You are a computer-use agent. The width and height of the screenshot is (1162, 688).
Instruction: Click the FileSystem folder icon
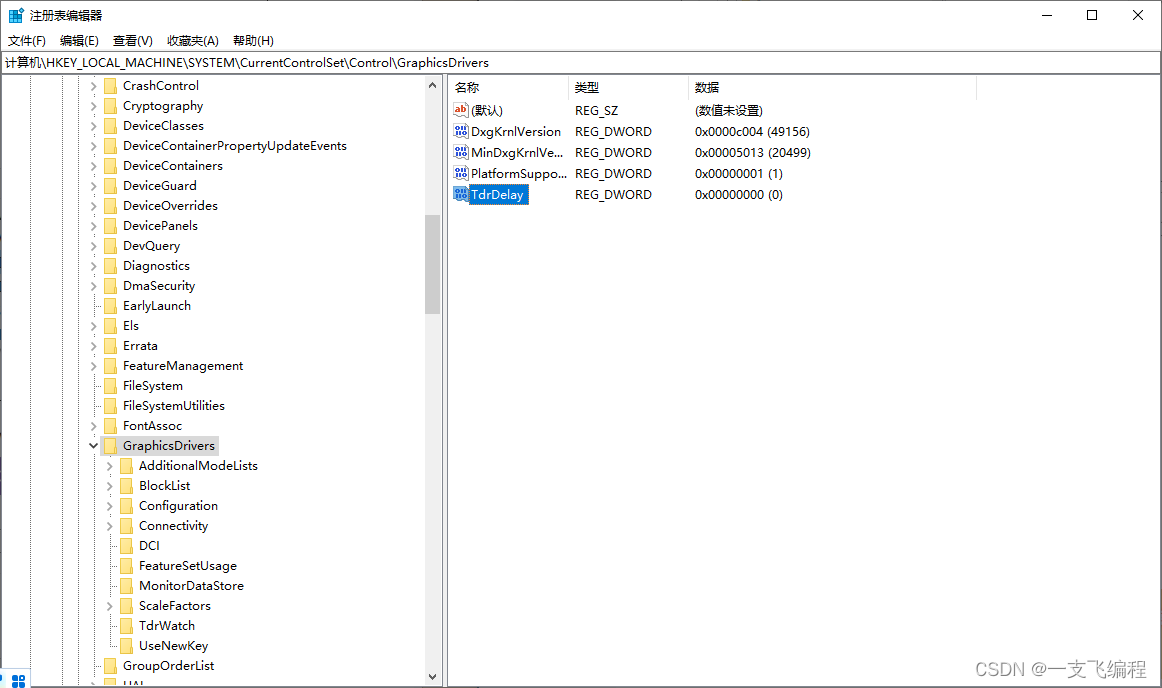110,386
